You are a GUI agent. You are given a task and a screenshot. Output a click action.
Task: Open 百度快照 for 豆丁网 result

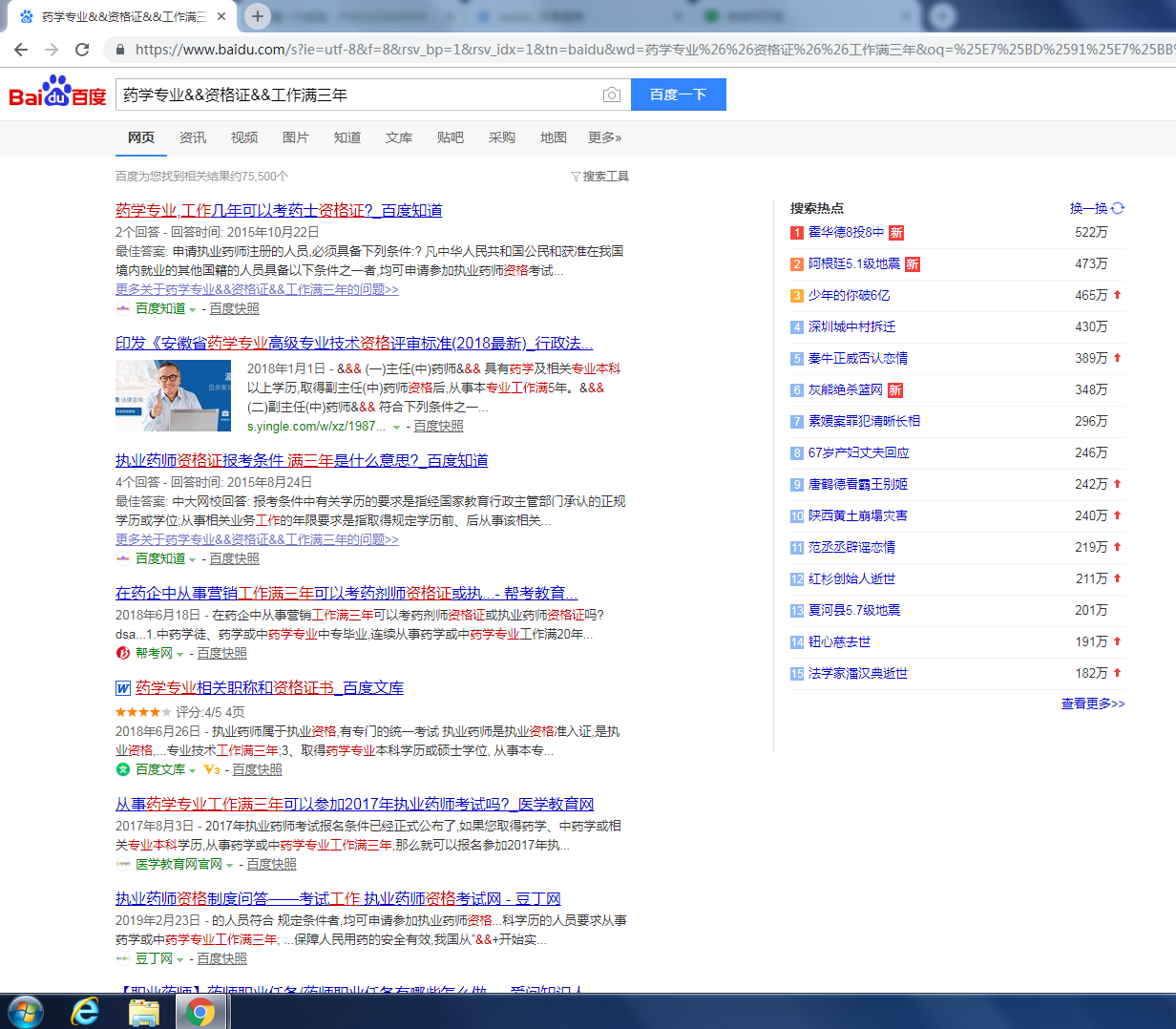222,958
